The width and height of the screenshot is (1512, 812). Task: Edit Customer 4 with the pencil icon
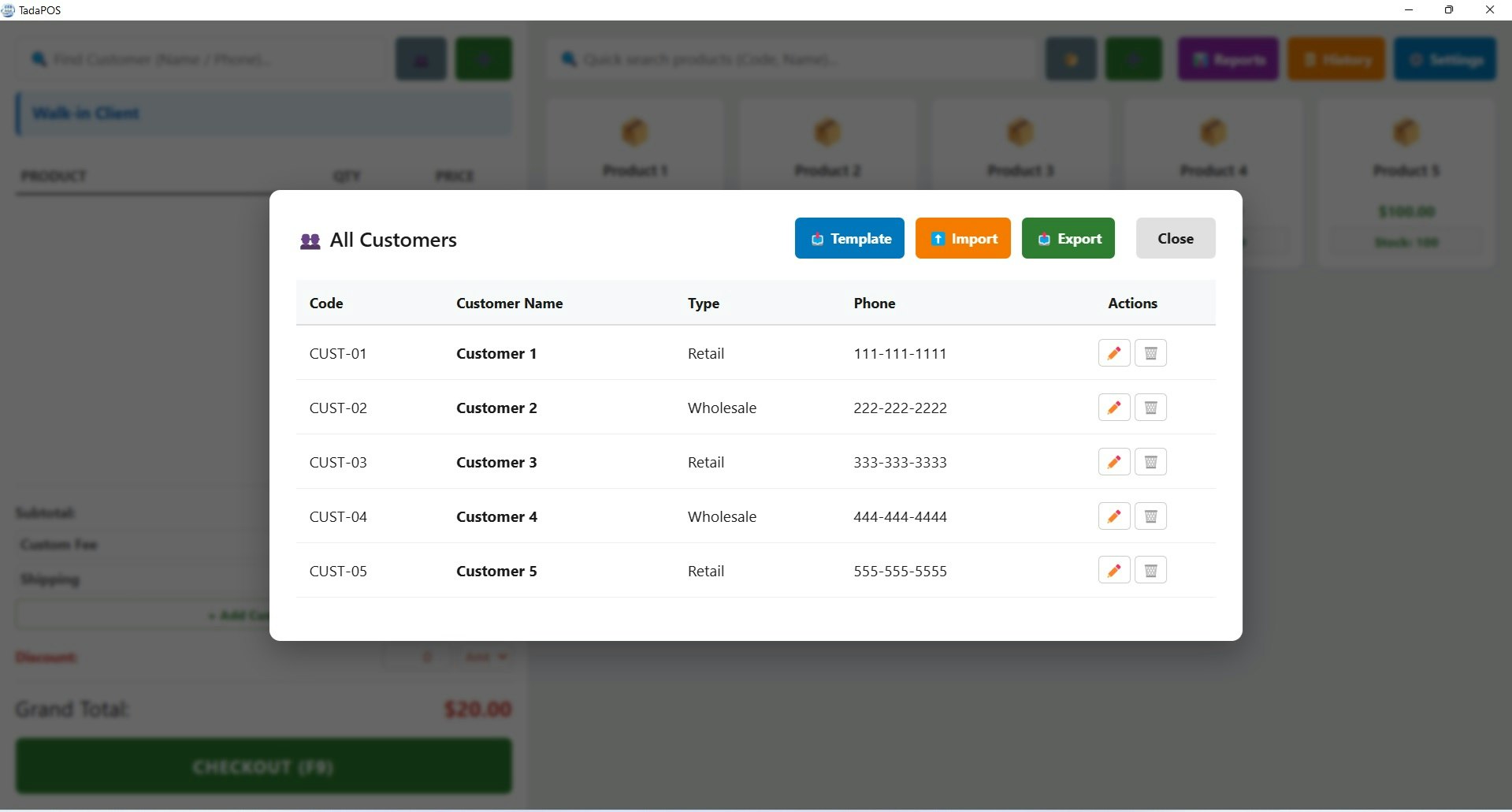click(x=1114, y=516)
